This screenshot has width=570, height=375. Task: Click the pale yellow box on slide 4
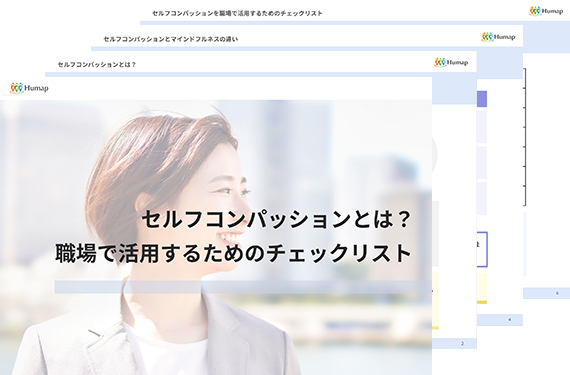pyautogui.click(x=482, y=287)
